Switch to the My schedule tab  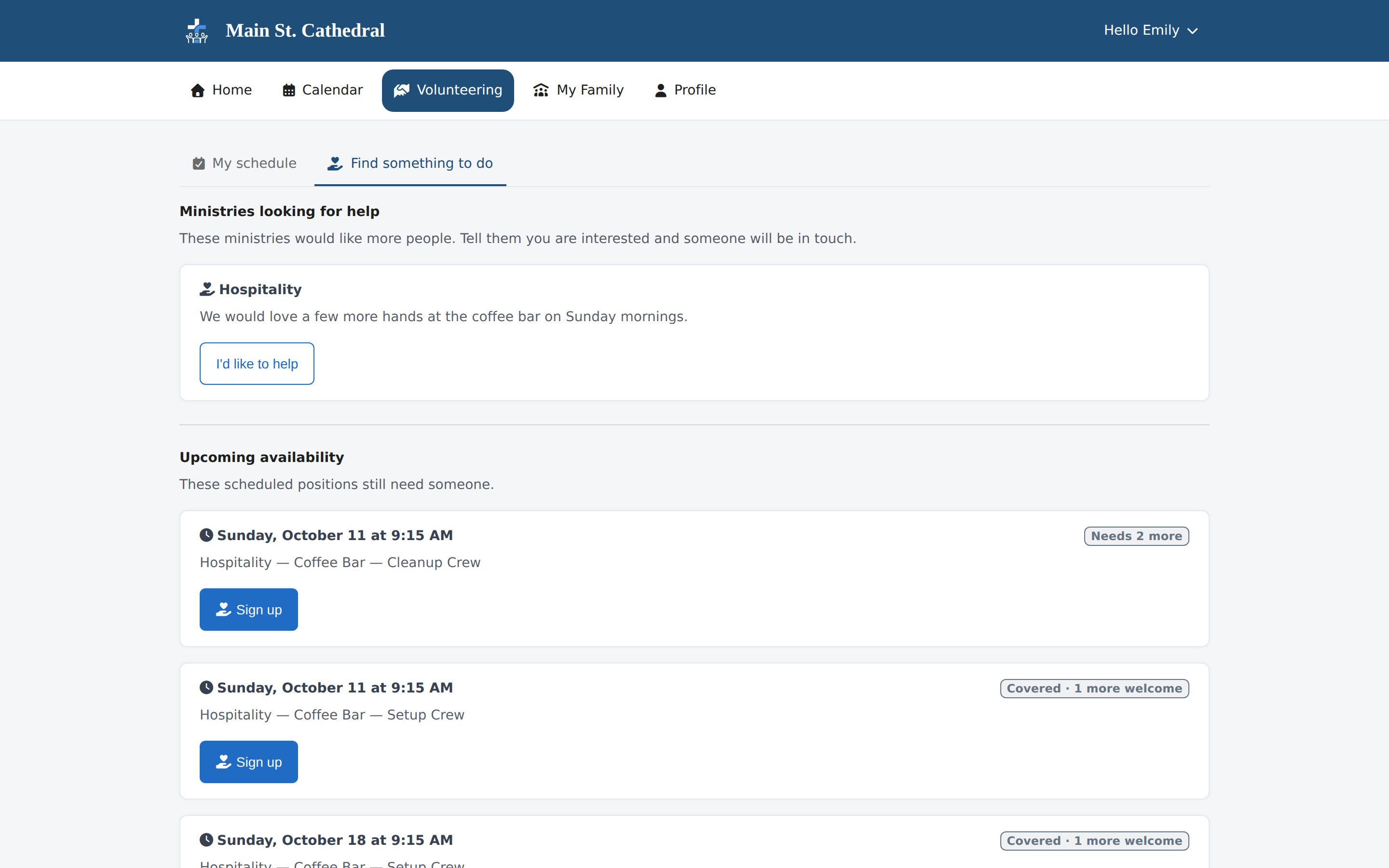[245, 163]
